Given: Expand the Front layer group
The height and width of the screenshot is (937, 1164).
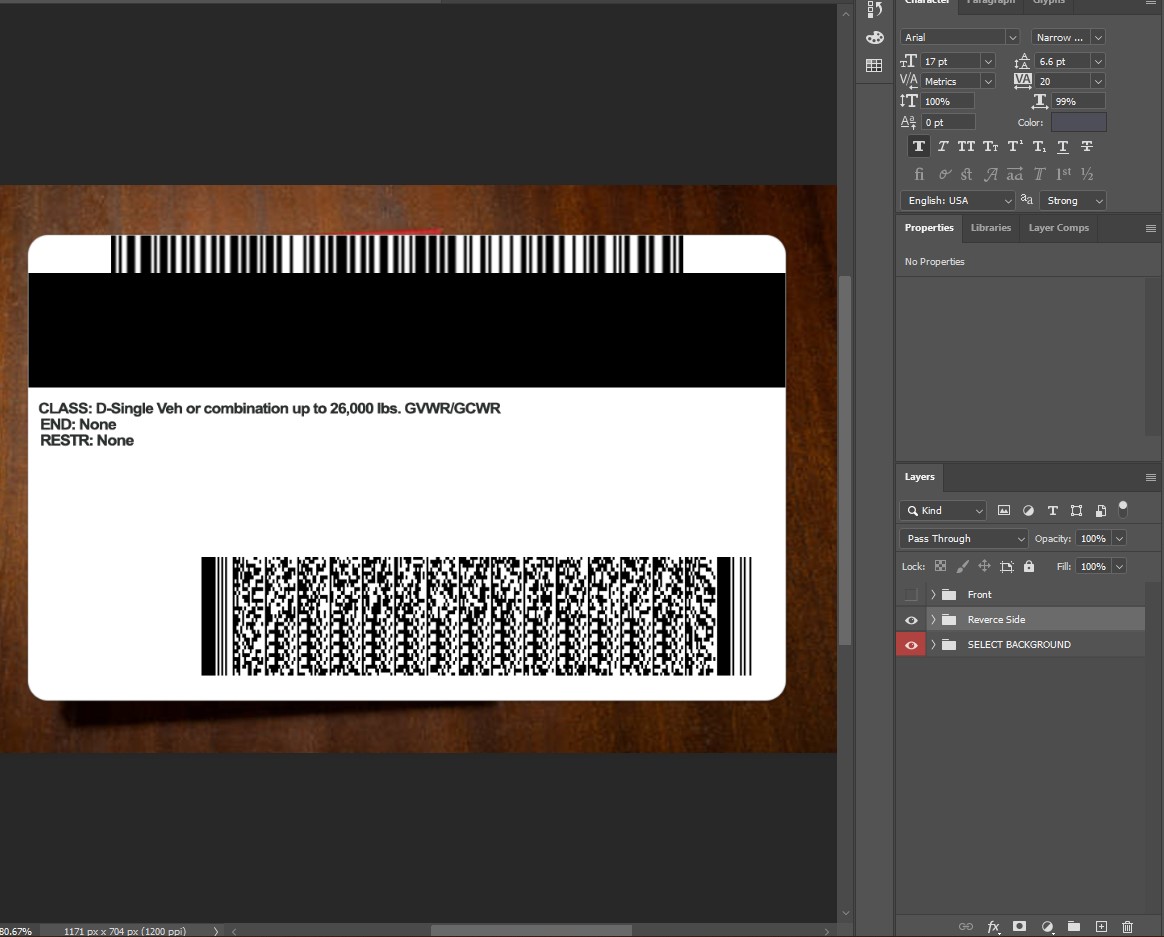Looking at the screenshot, I should [933, 595].
